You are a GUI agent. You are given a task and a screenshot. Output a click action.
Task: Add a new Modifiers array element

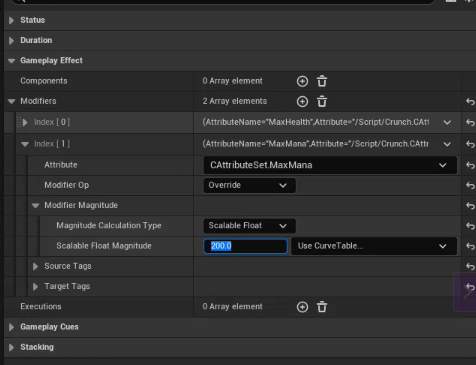click(x=302, y=102)
